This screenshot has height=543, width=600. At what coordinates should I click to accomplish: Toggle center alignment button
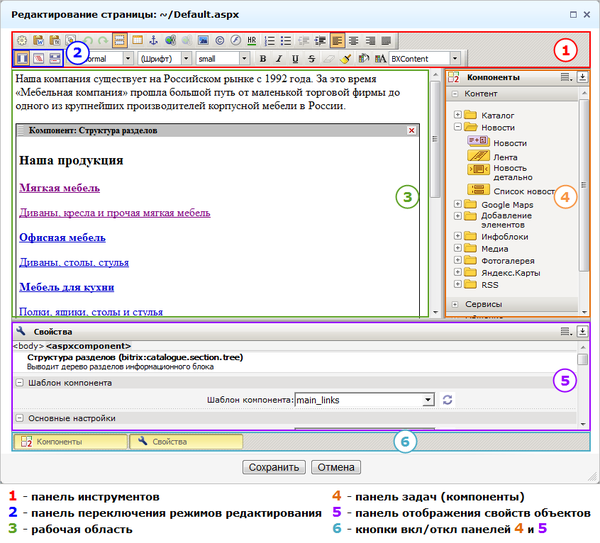[354, 41]
